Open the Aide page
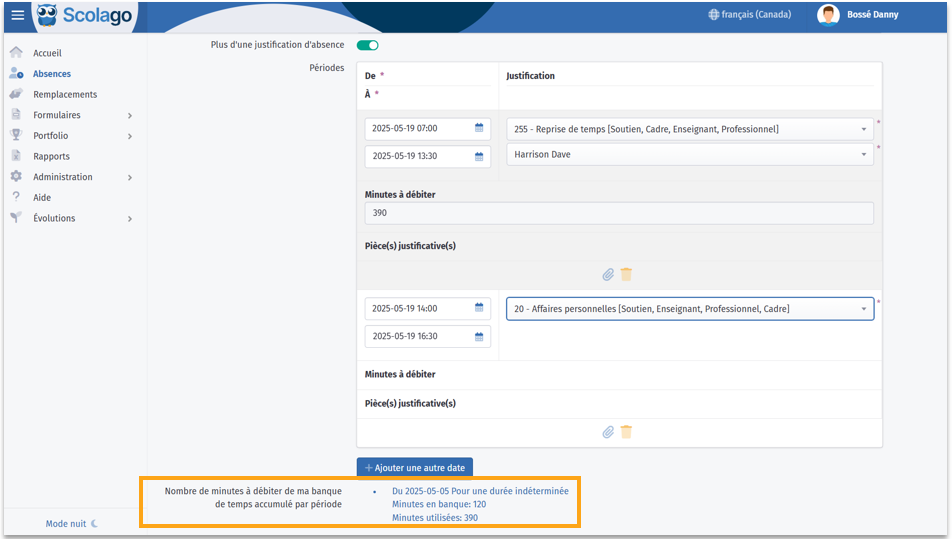Viewport: 952px width, 539px height. (x=42, y=197)
